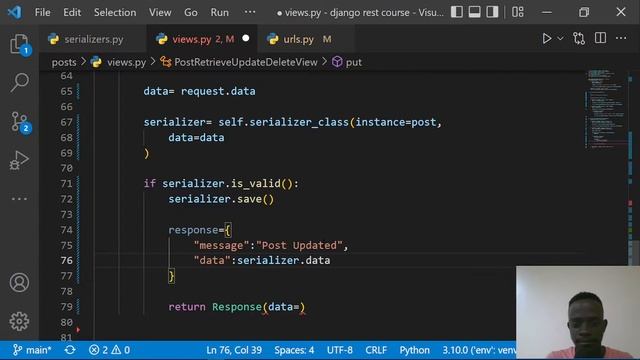Open the Search view in activity bar

[19, 82]
